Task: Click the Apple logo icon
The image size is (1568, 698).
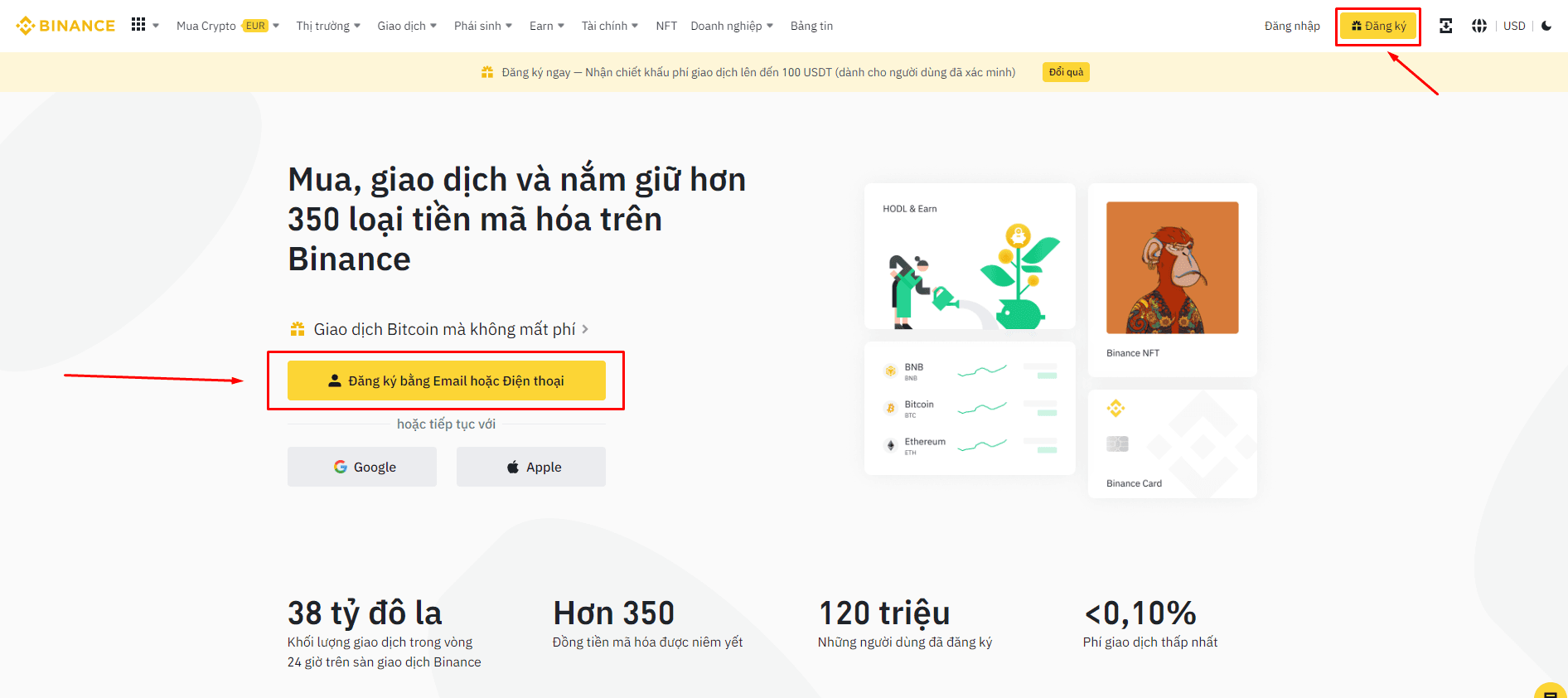Action: pyautogui.click(x=513, y=467)
